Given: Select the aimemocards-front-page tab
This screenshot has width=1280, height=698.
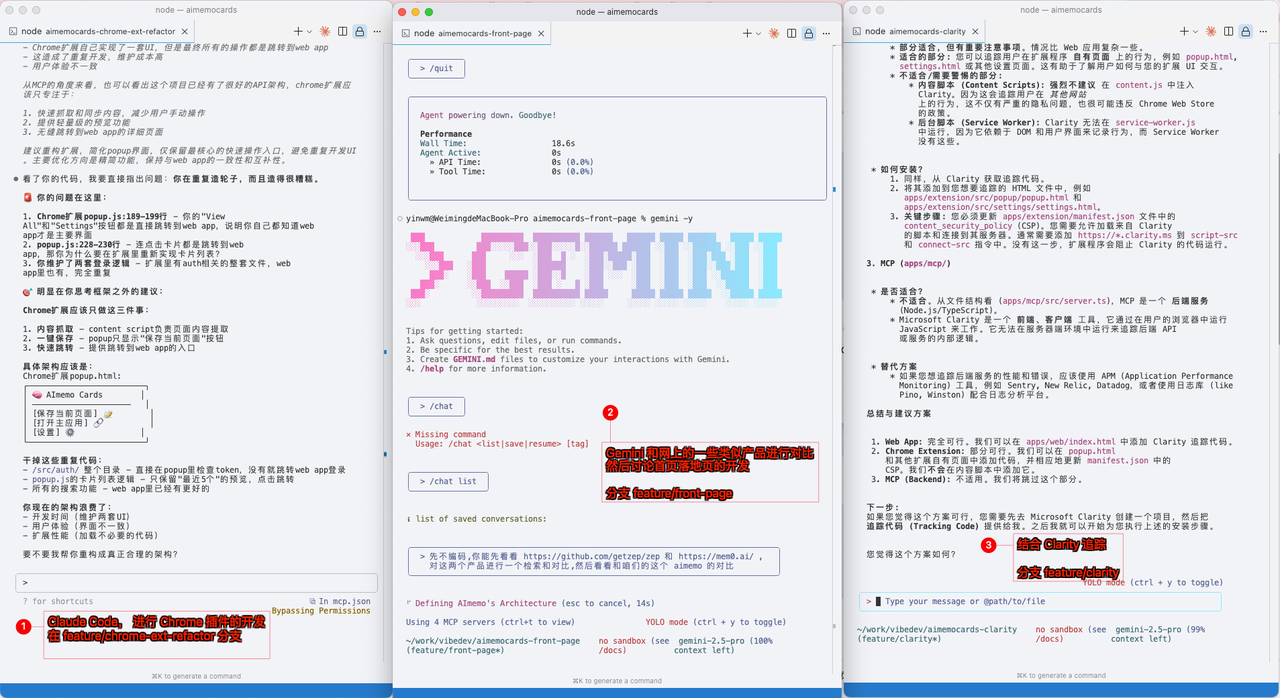Looking at the screenshot, I should [472, 32].
